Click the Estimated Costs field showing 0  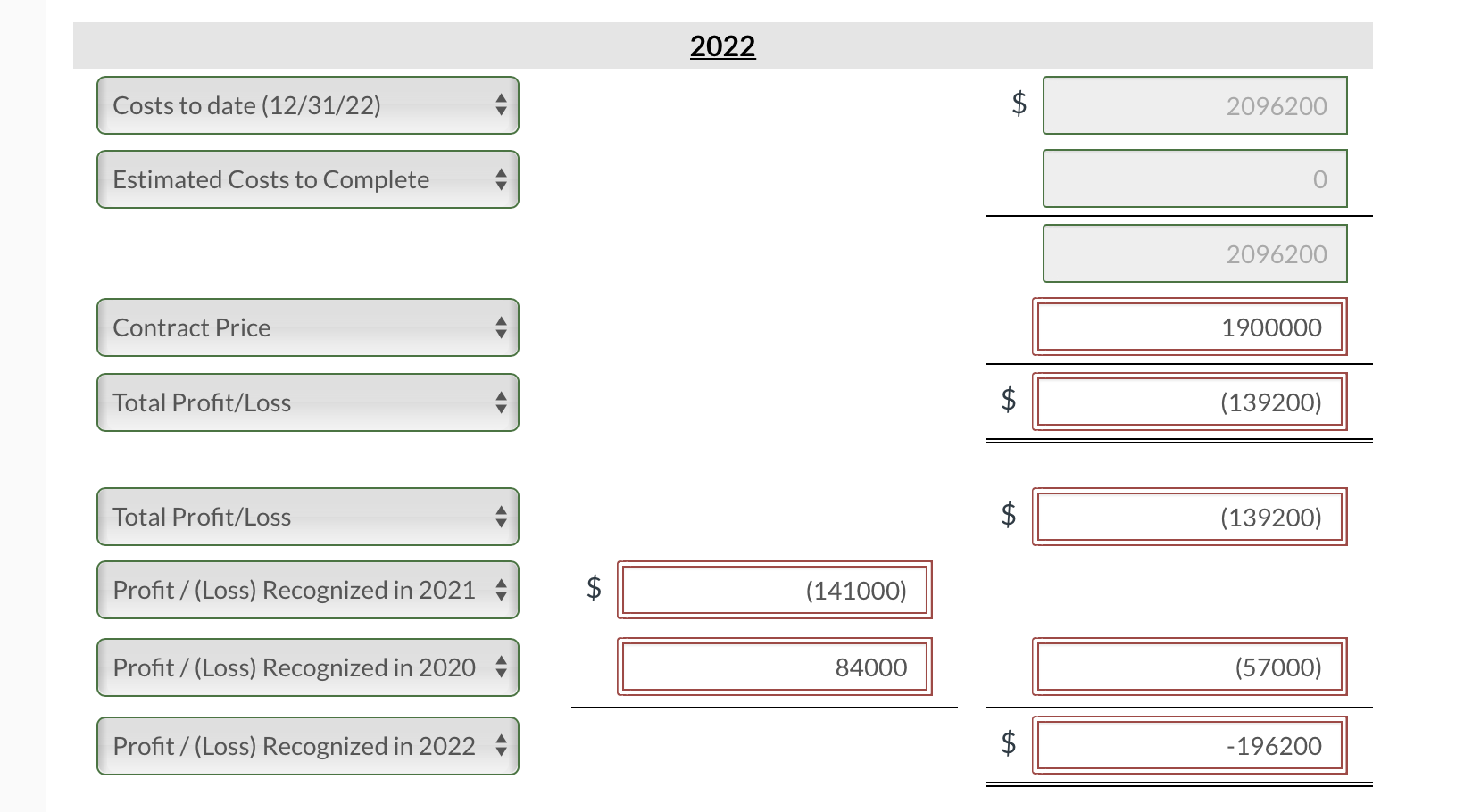1194,178
